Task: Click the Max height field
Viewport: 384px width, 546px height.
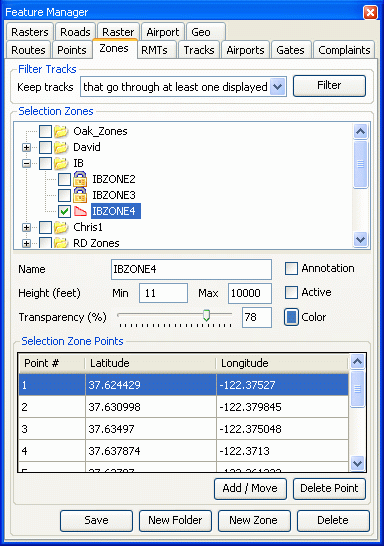Action: 250,293
